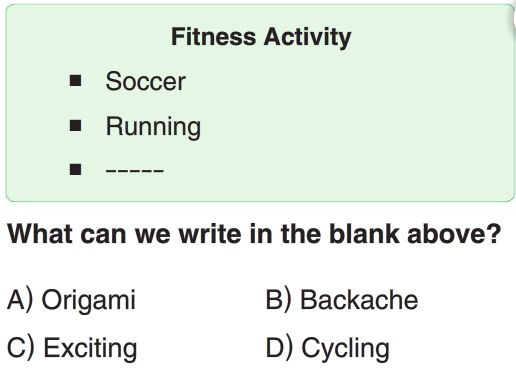Click the question text about the blank
This screenshot has height=376, width=516.
254,234
